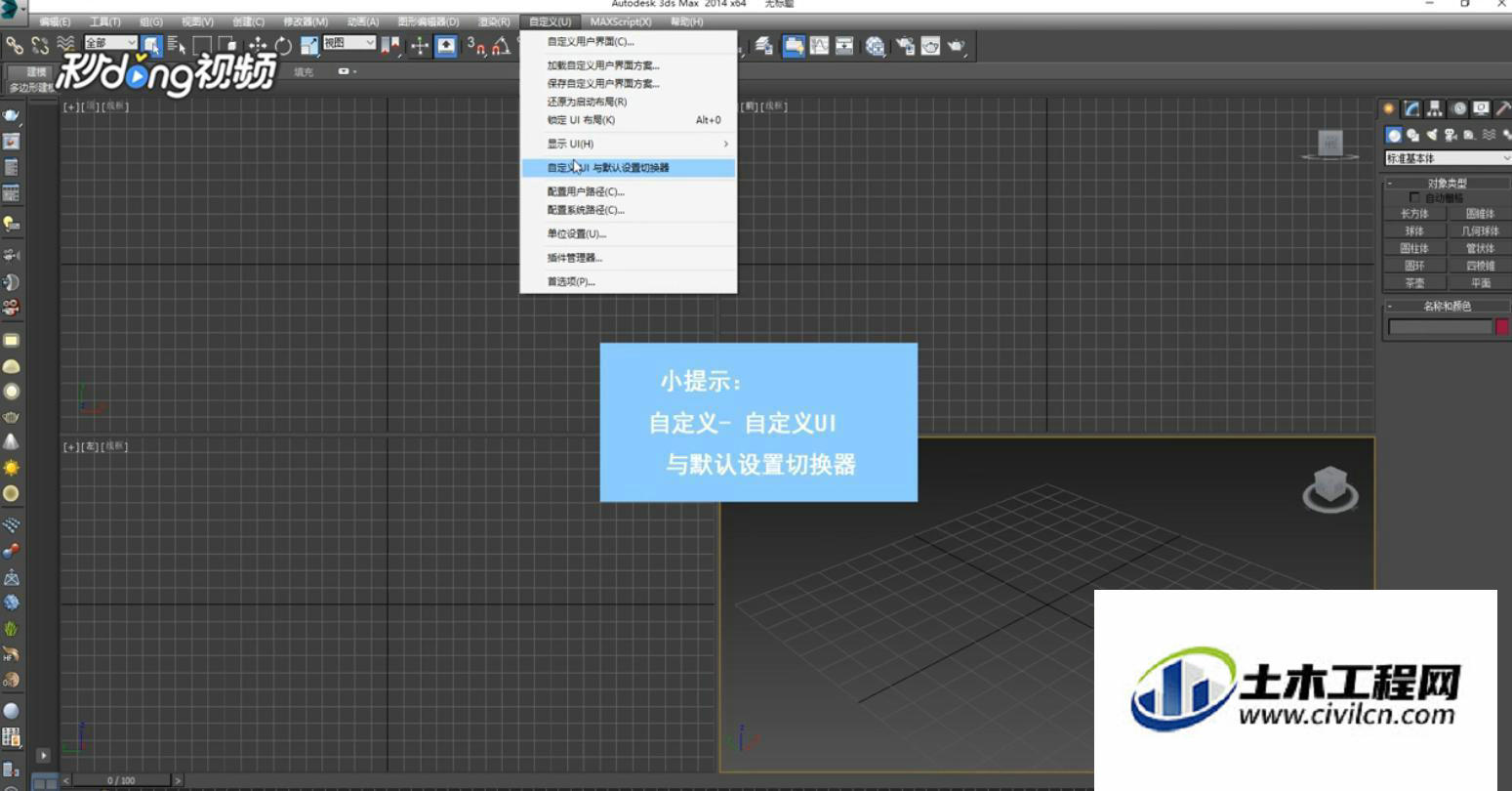Select the Shapes category icon
The image size is (1512, 791).
coord(1412,135)
